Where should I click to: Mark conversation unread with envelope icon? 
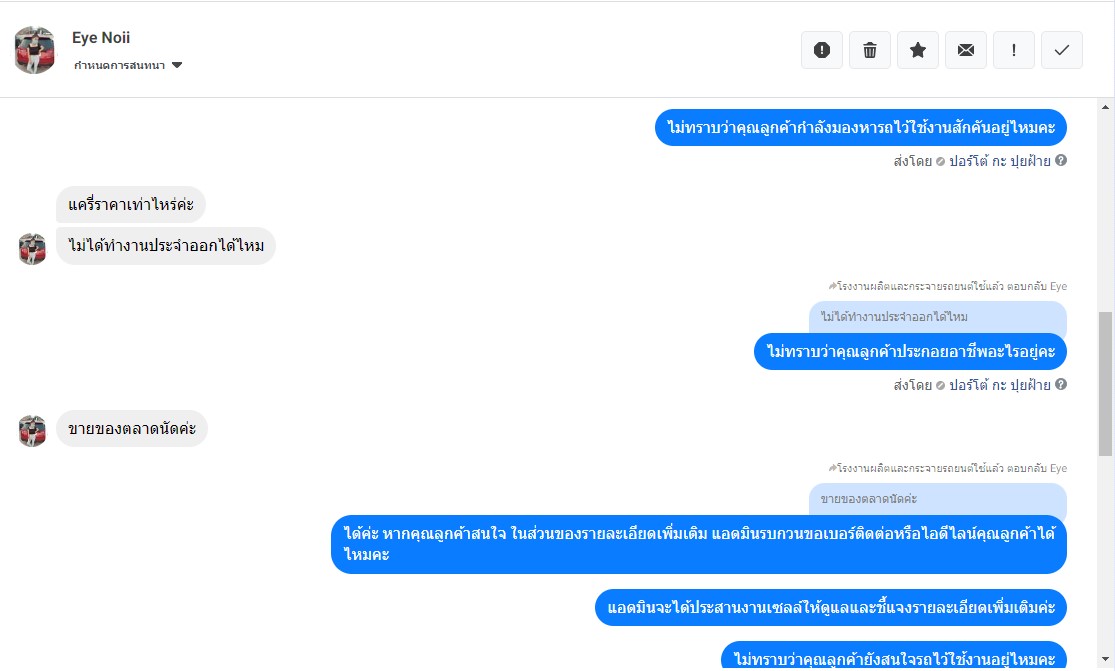966,50
